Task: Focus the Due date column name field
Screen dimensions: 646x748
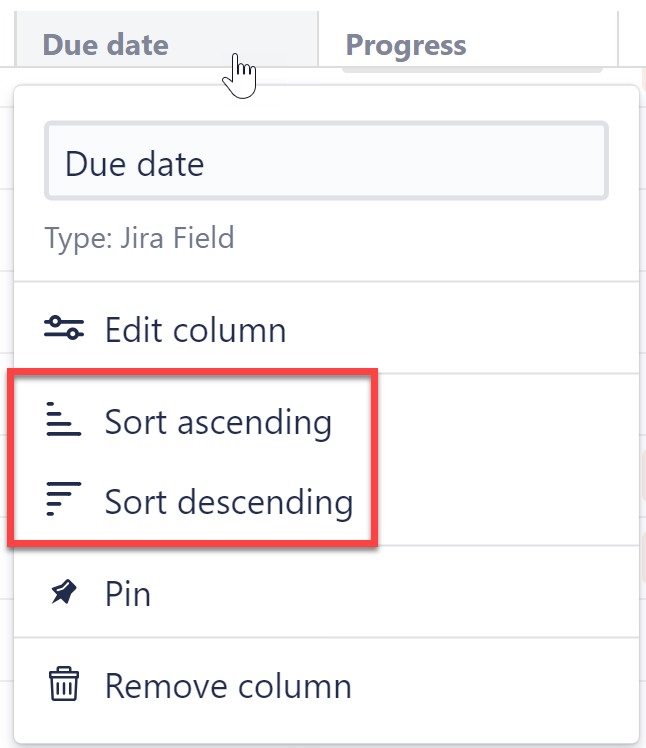Action: [x=326, y=162]
